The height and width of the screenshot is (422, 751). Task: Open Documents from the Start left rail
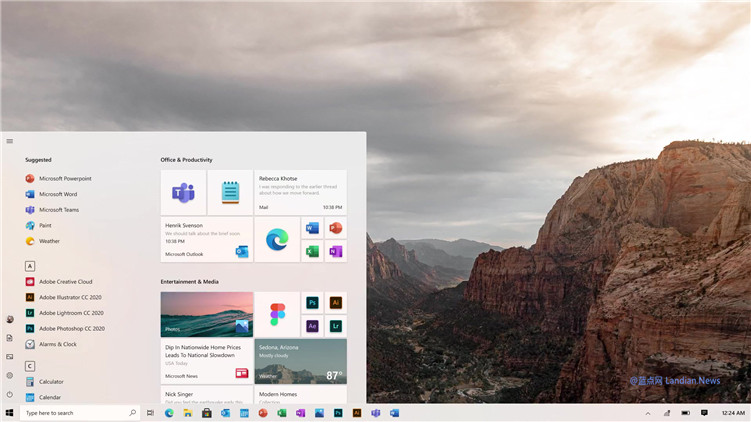click(10, 338)
